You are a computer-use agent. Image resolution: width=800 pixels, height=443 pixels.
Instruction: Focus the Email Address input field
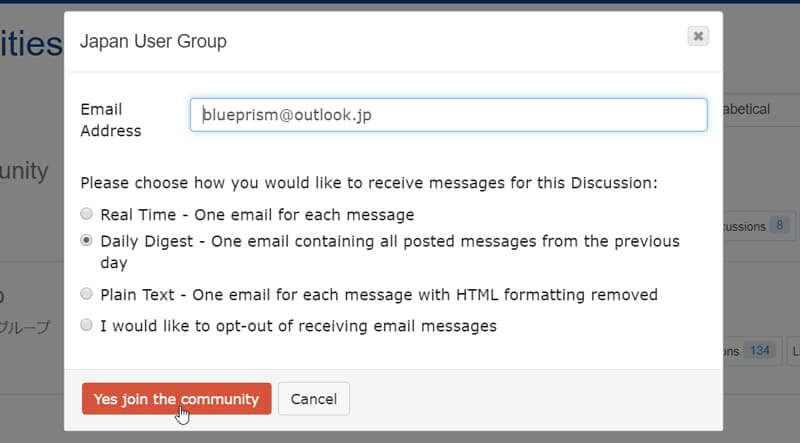448,115
